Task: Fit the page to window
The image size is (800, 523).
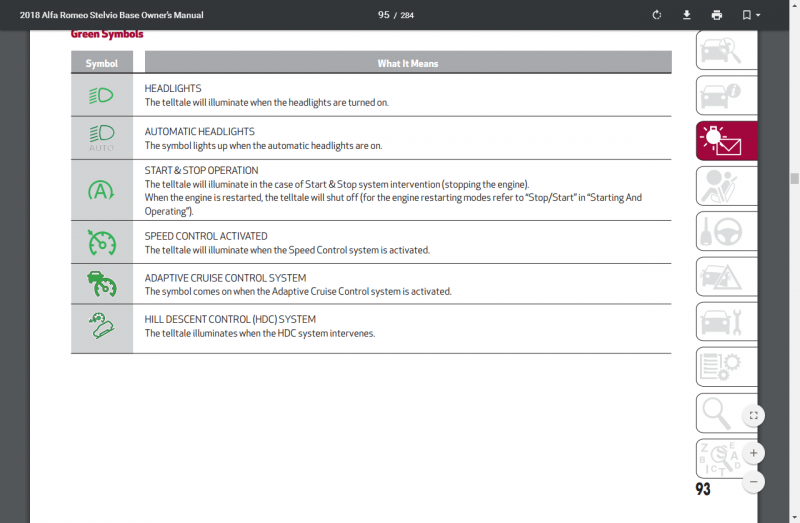Action: tap(753, 415)
